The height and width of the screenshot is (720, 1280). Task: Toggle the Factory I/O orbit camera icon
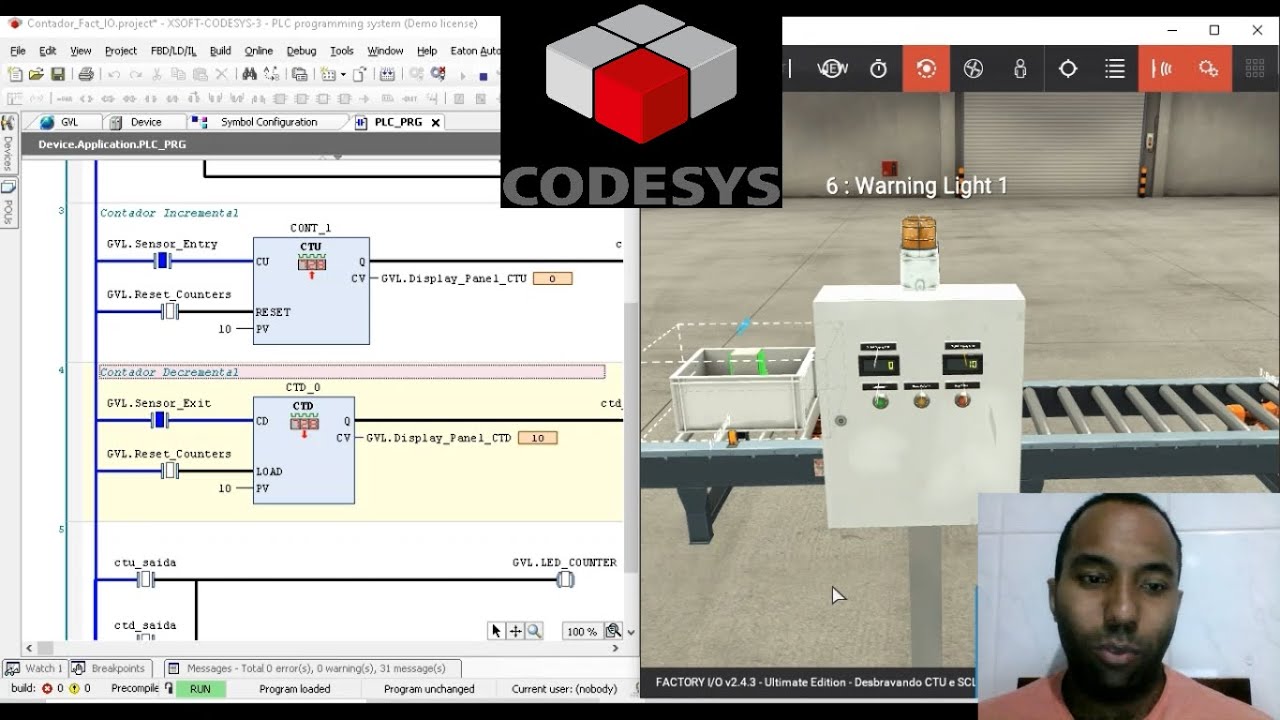[926, 68]
